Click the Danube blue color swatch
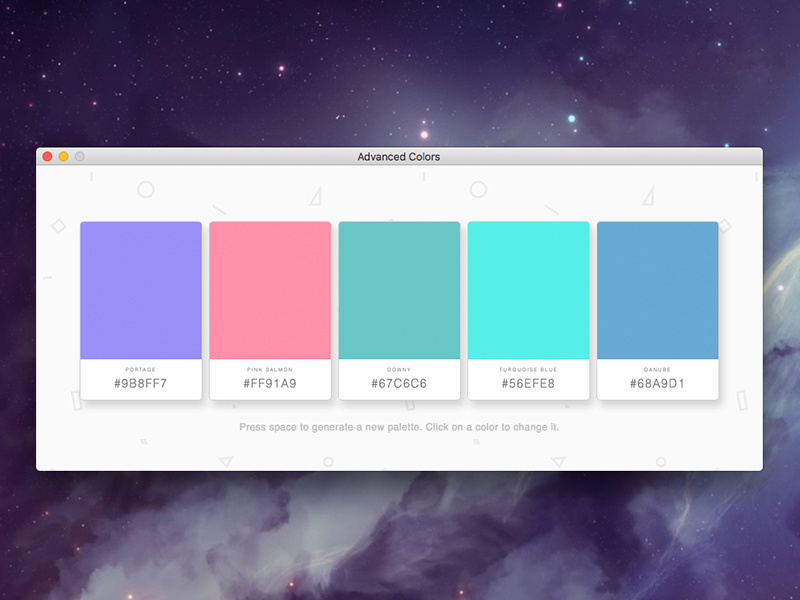This screenshot has height=600, width=800. [x=657, y=290]
